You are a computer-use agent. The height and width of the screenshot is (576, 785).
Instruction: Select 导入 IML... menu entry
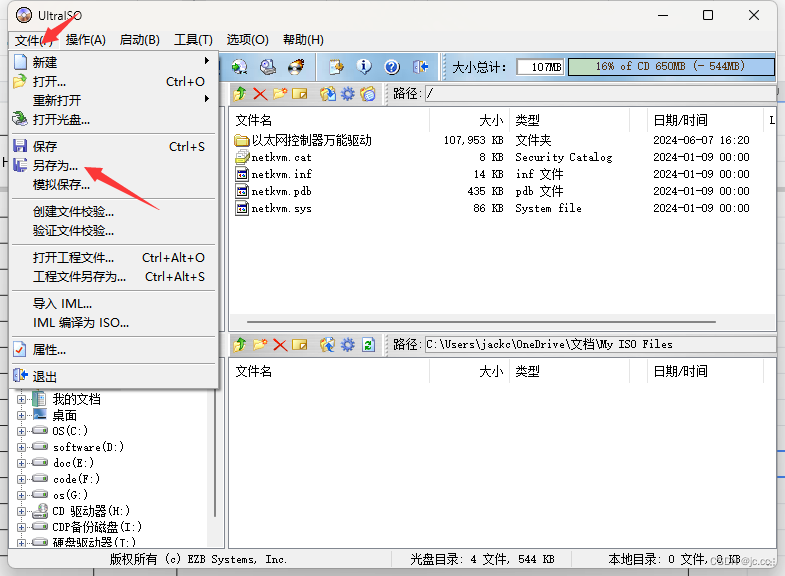coord(114,303)
